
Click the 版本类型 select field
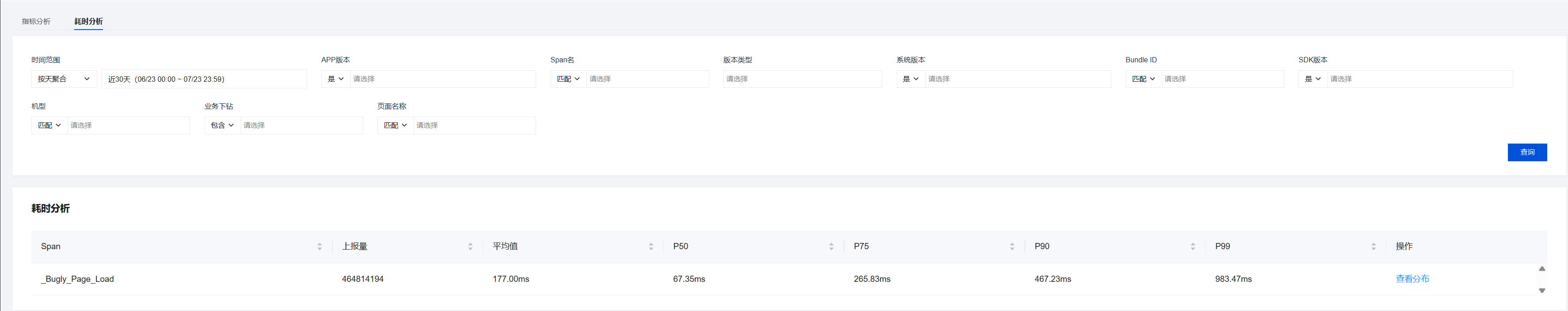coord(802,79)
